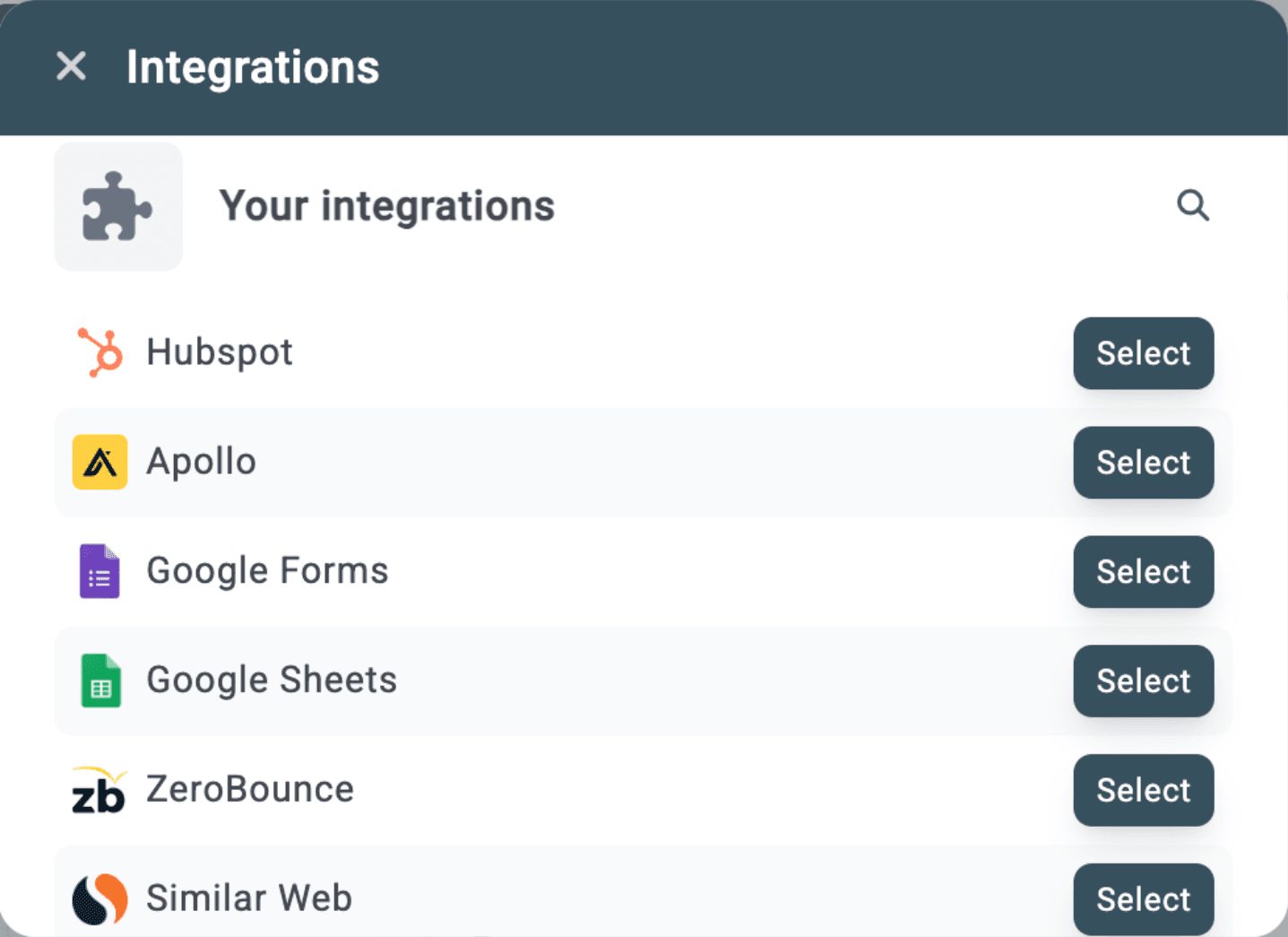Click the Similar Web logo icon
The width and height of the screenshot is (1288, 937).
coord(99,898)
